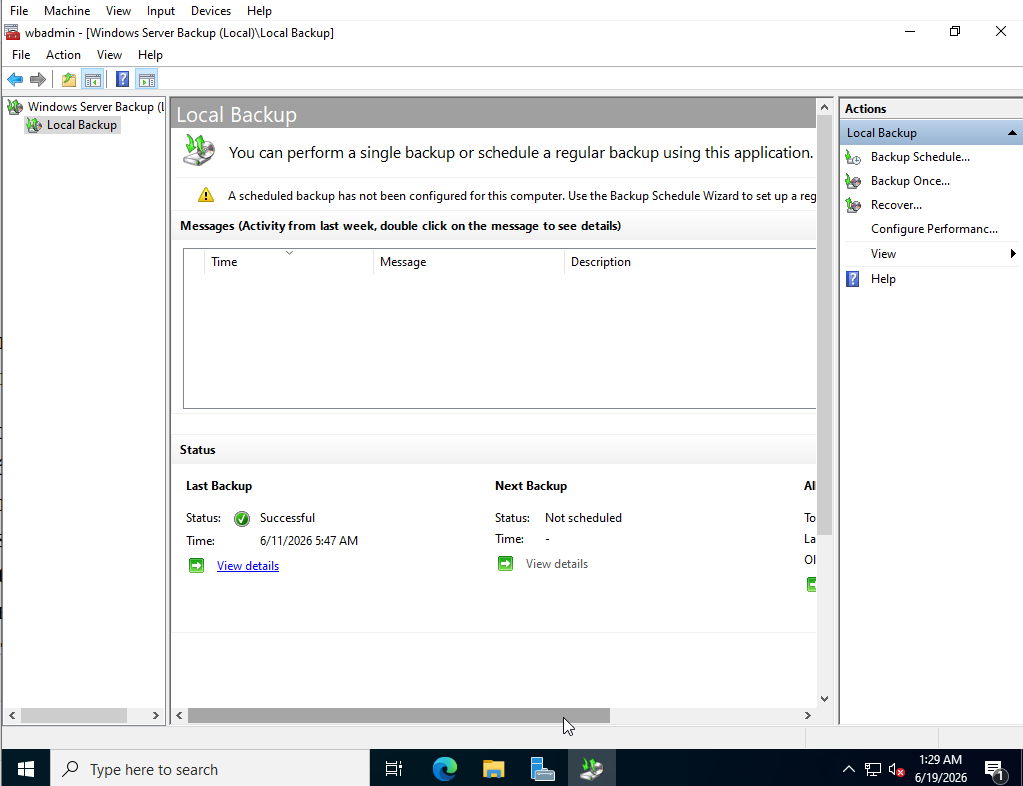
Task: Click the network tray icon
Action: pyautogui.click(x=872, y=770)
